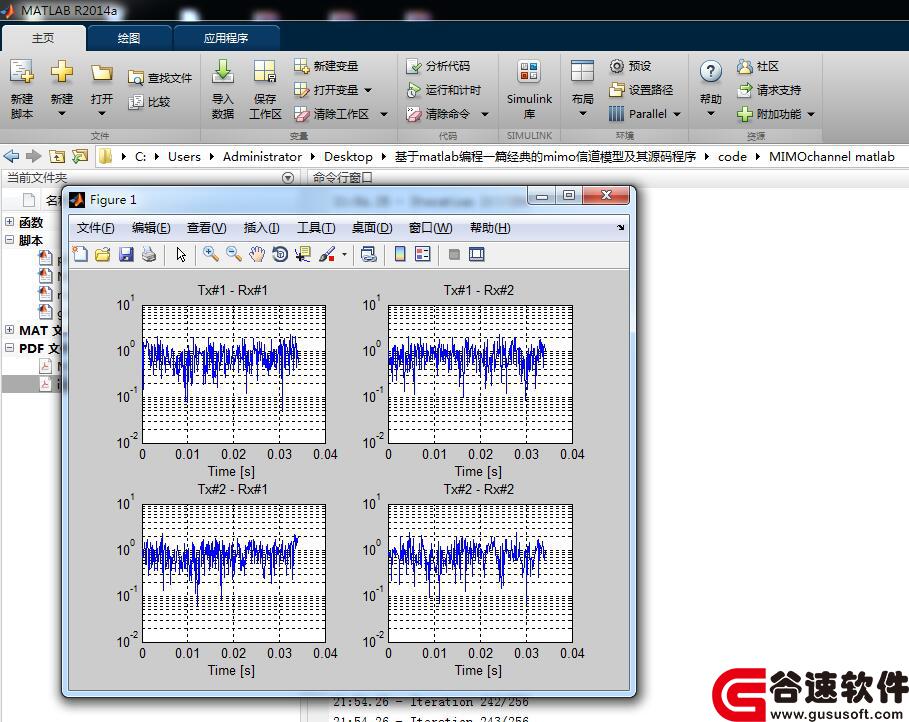Click Find Files (查找文件)
909x722 pixels.
(160, 78)
